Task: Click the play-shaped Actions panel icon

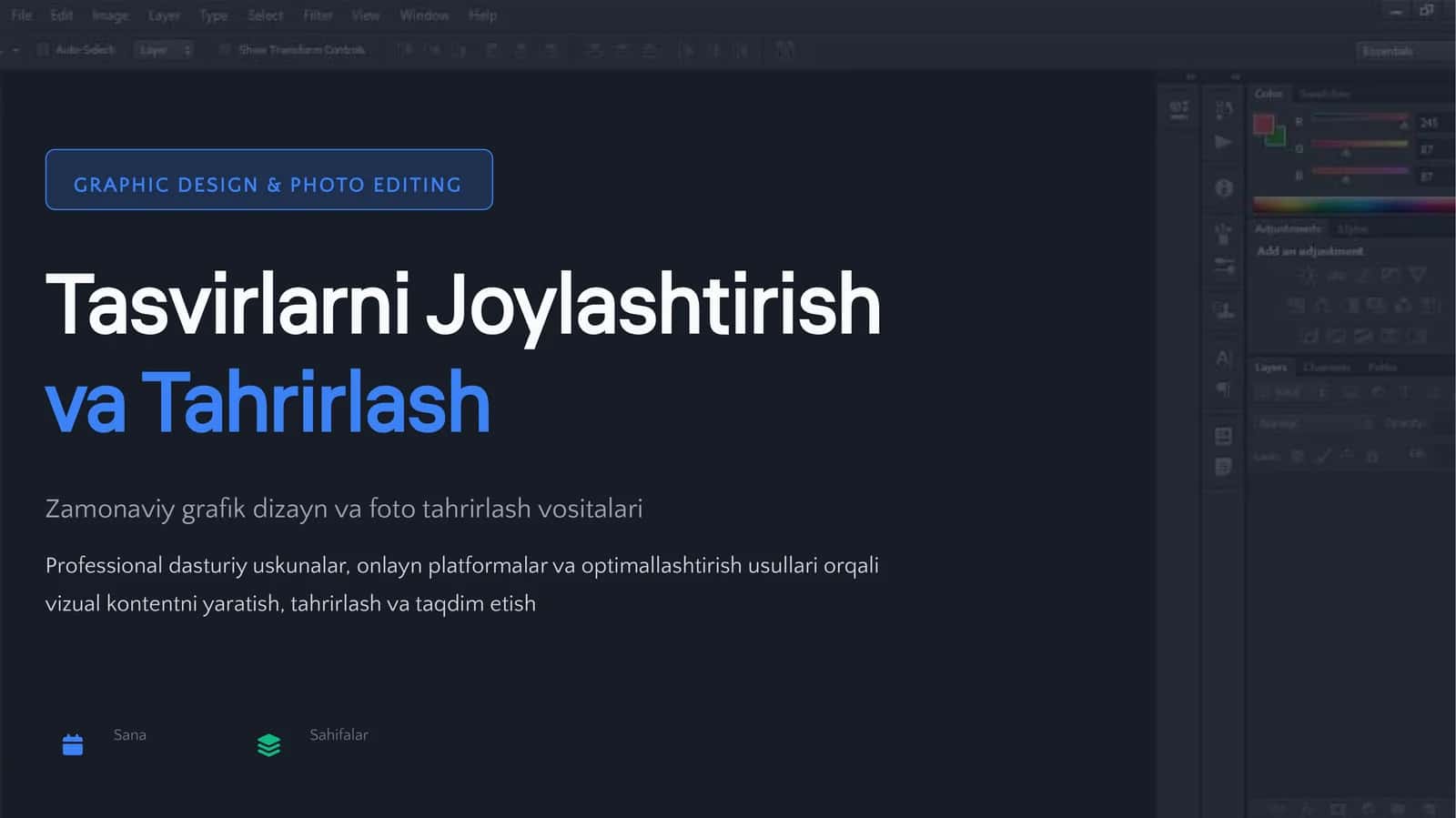Action: coord(1223,142)
